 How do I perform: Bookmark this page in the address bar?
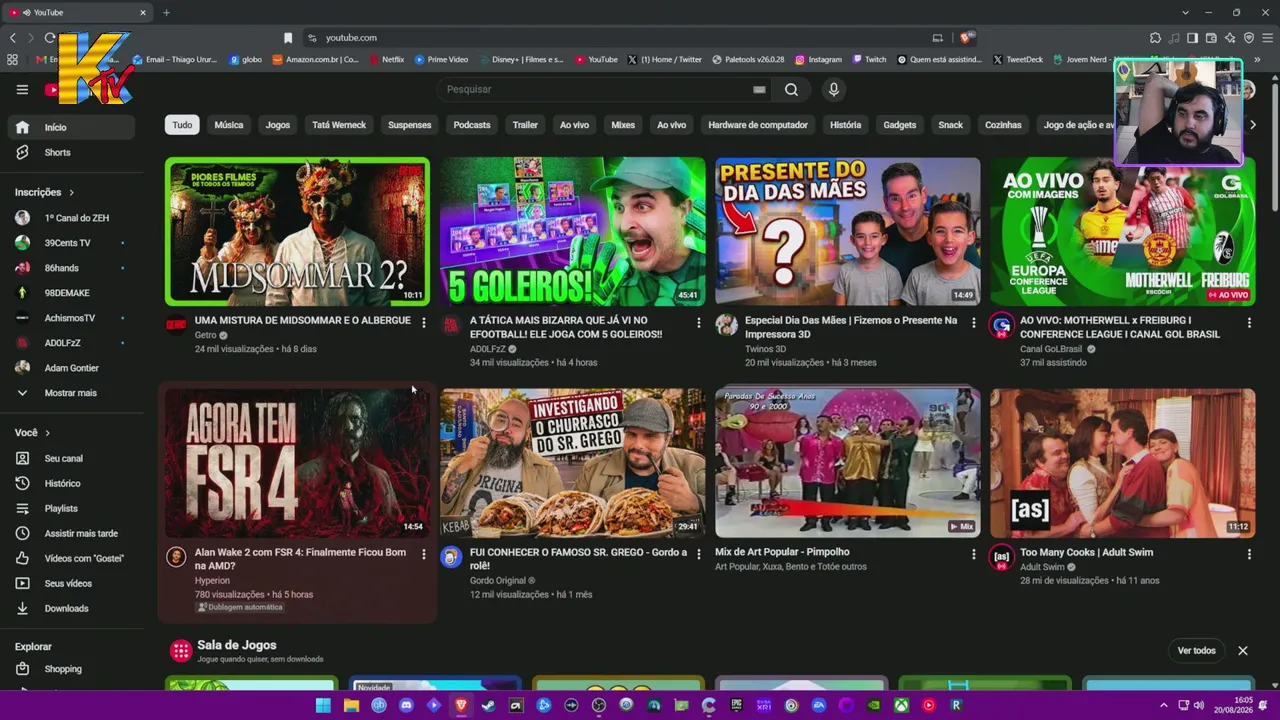[x=288, y=38]
